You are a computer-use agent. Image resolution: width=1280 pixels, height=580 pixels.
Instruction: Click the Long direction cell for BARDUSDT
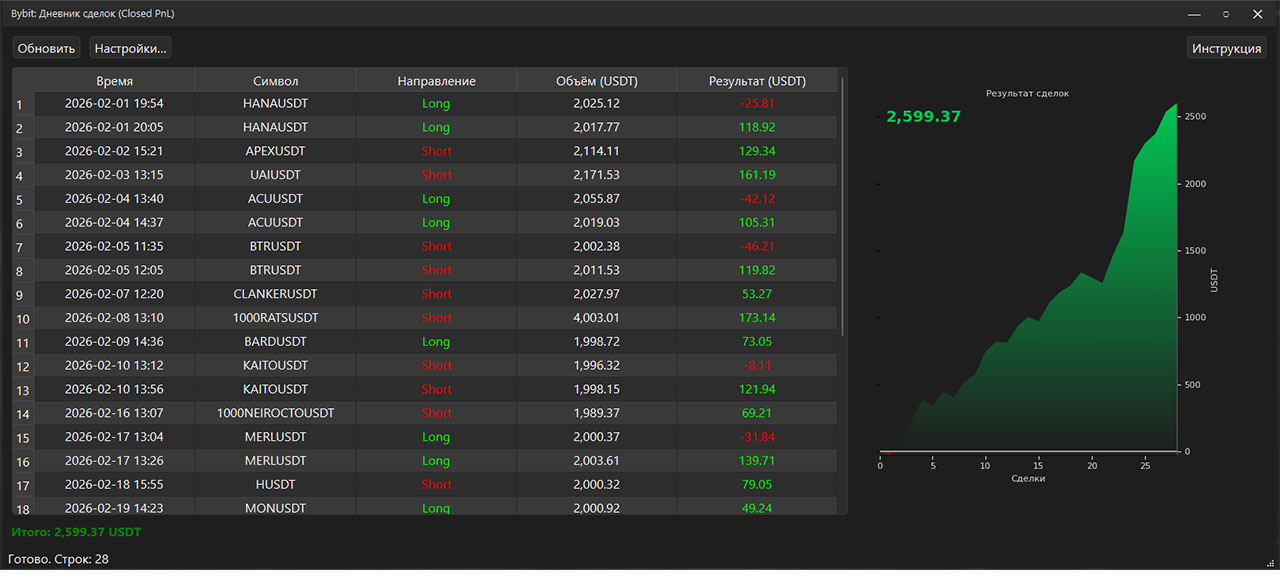pos(436,342)
